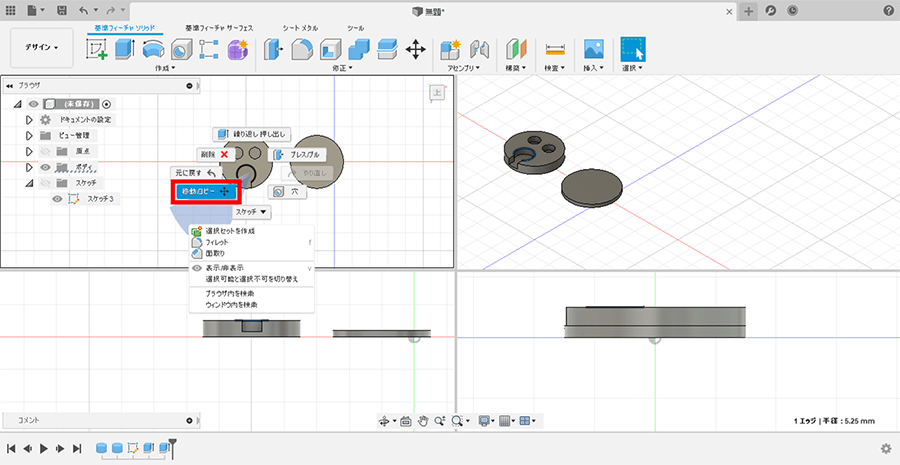This screenshot has height=465, width=900.
Task: Open the デザイン workspace dropdown
Action: pyautogui.click(x=41, y=47)
